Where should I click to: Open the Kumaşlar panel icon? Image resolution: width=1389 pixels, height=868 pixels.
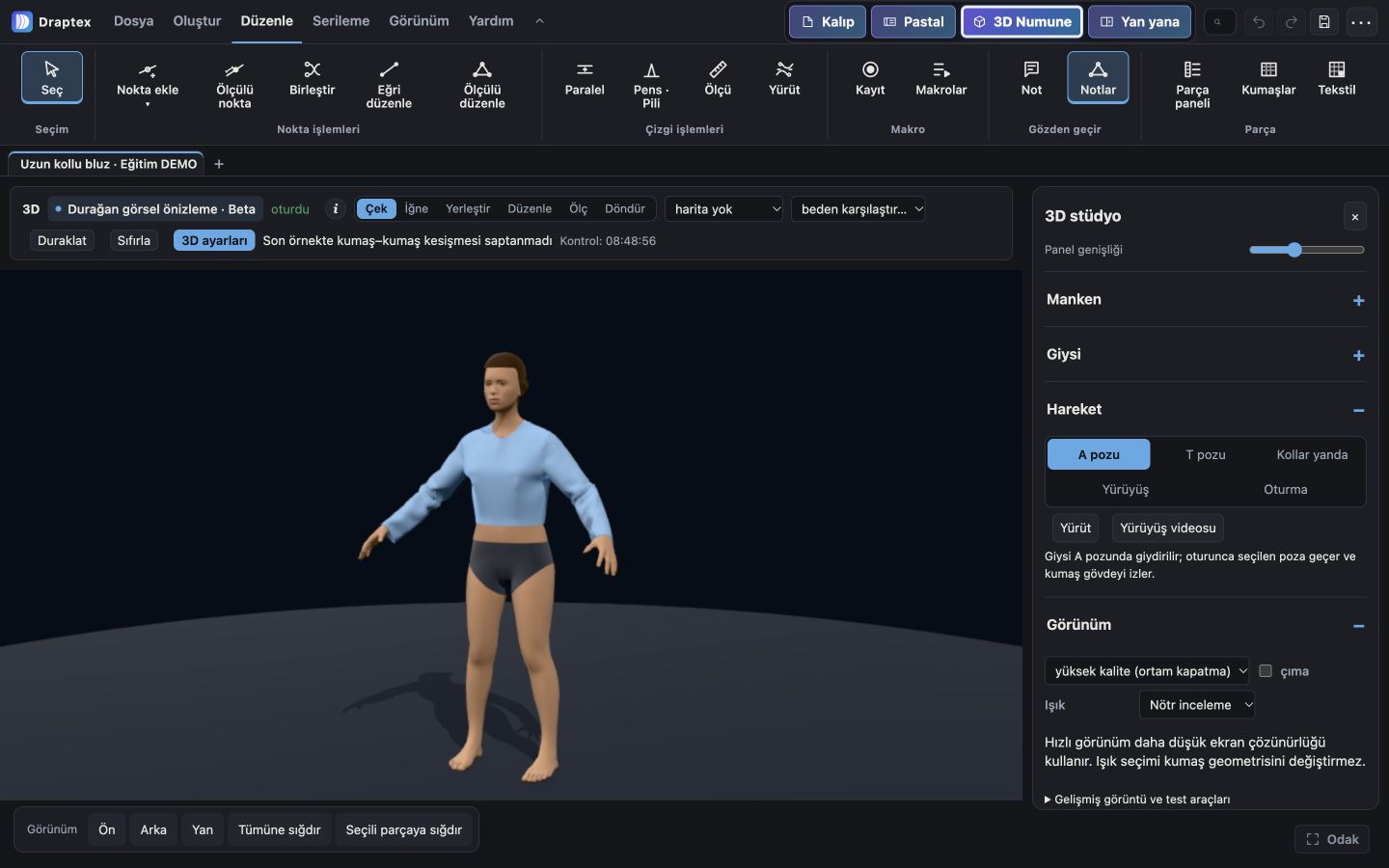coord(1268,77)
